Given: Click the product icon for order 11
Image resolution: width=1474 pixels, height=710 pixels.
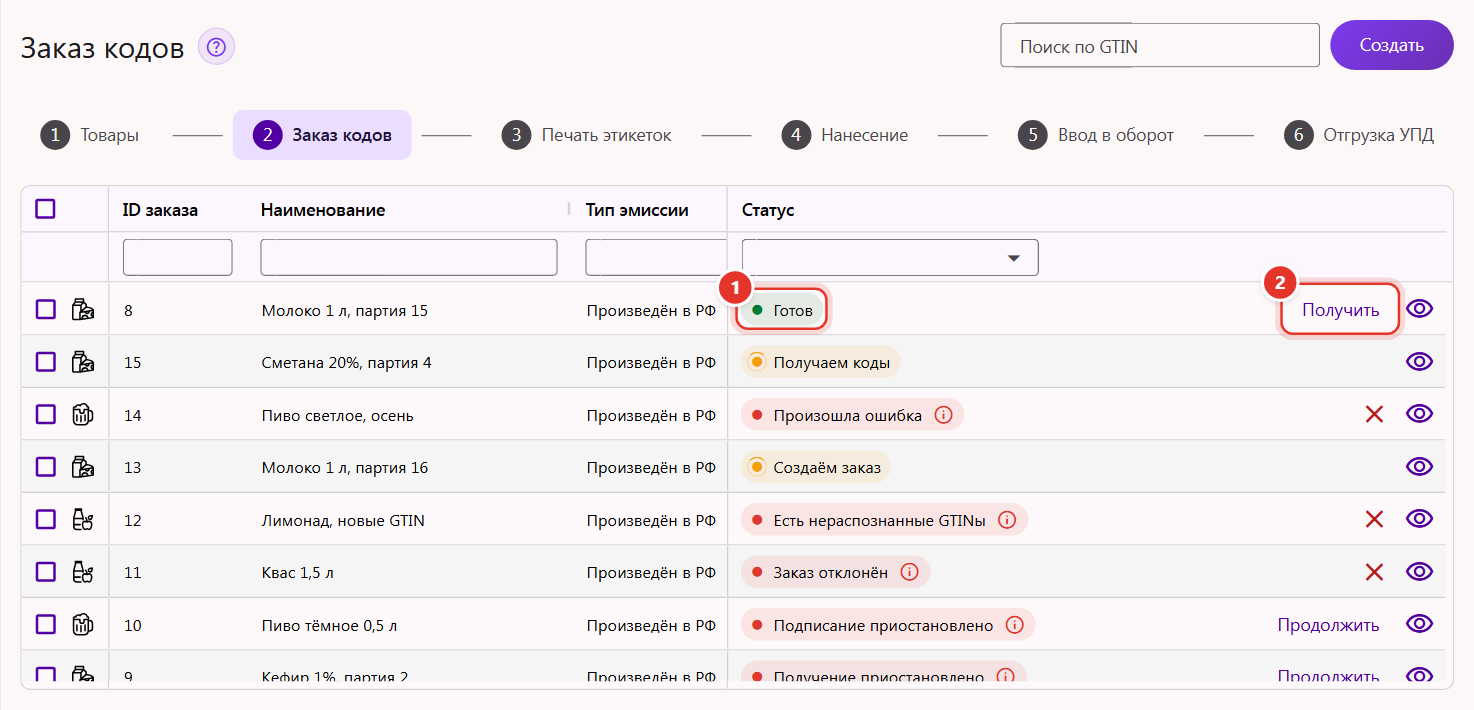Looking at the screenshot, I should click(x=83, y=572).
